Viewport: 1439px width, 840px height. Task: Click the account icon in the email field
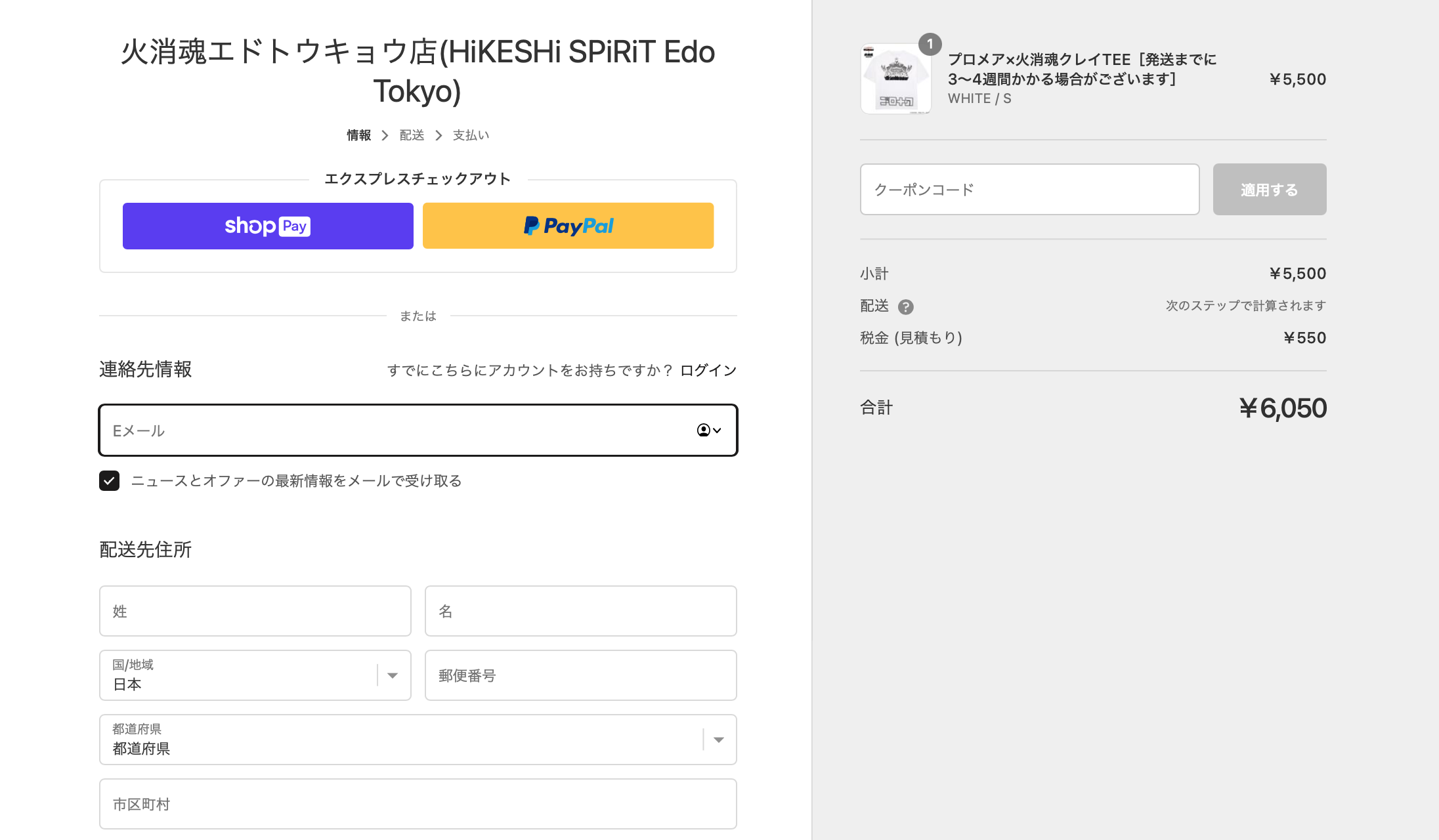coord(702,430)
